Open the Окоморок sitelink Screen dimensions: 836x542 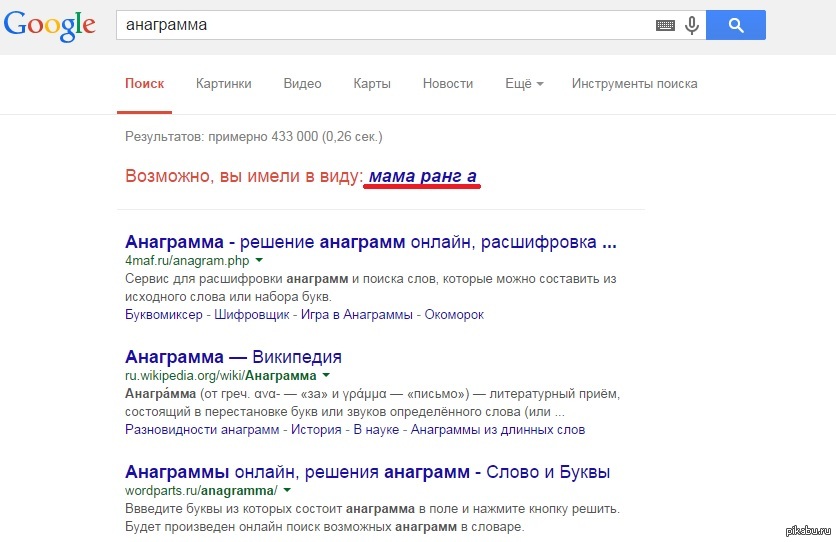454,314
